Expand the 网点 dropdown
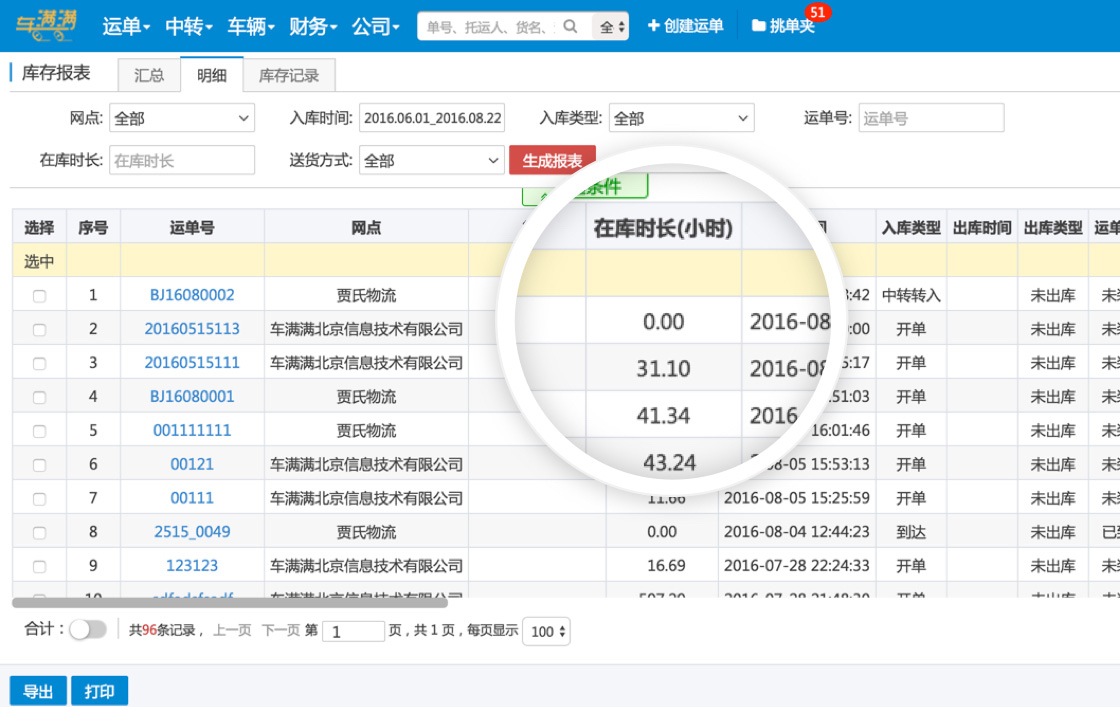 pos(182,118)
